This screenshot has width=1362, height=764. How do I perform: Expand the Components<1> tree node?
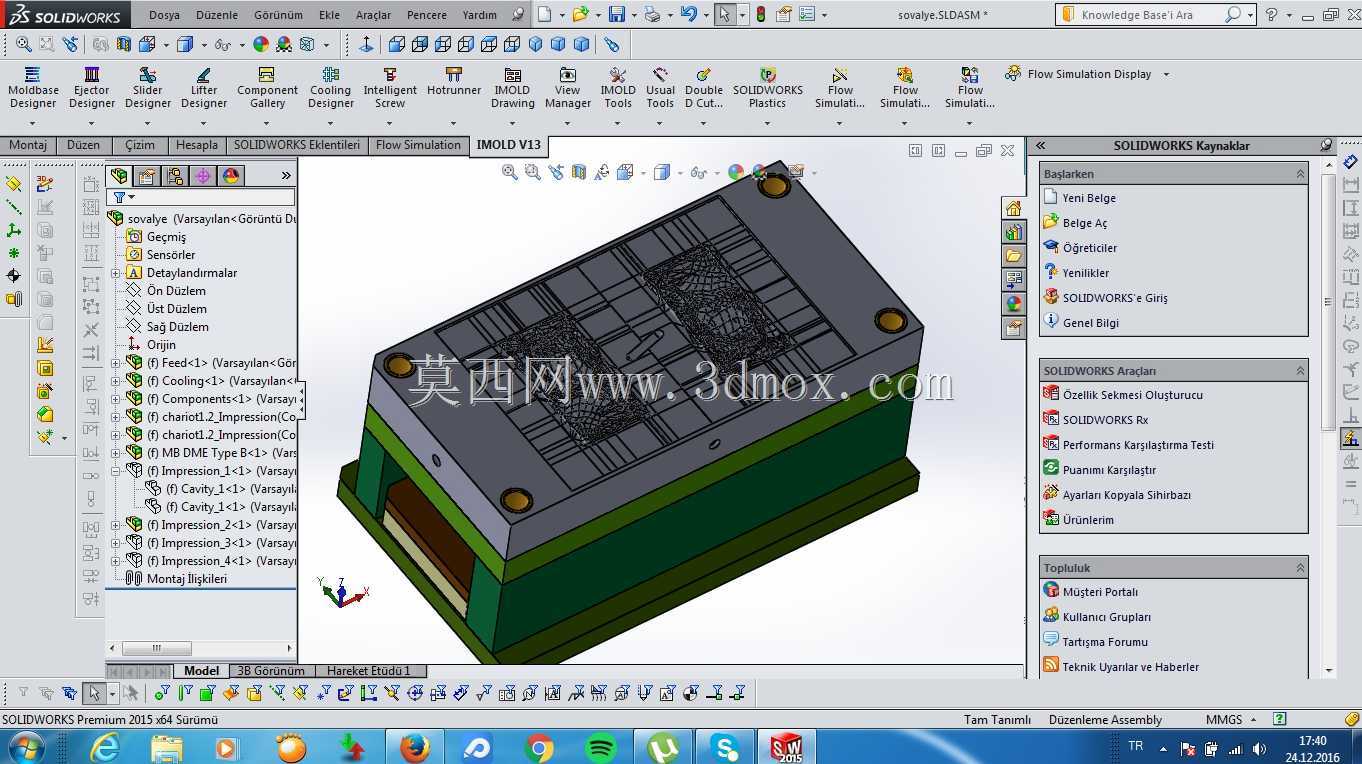click(x=115, y=399)
